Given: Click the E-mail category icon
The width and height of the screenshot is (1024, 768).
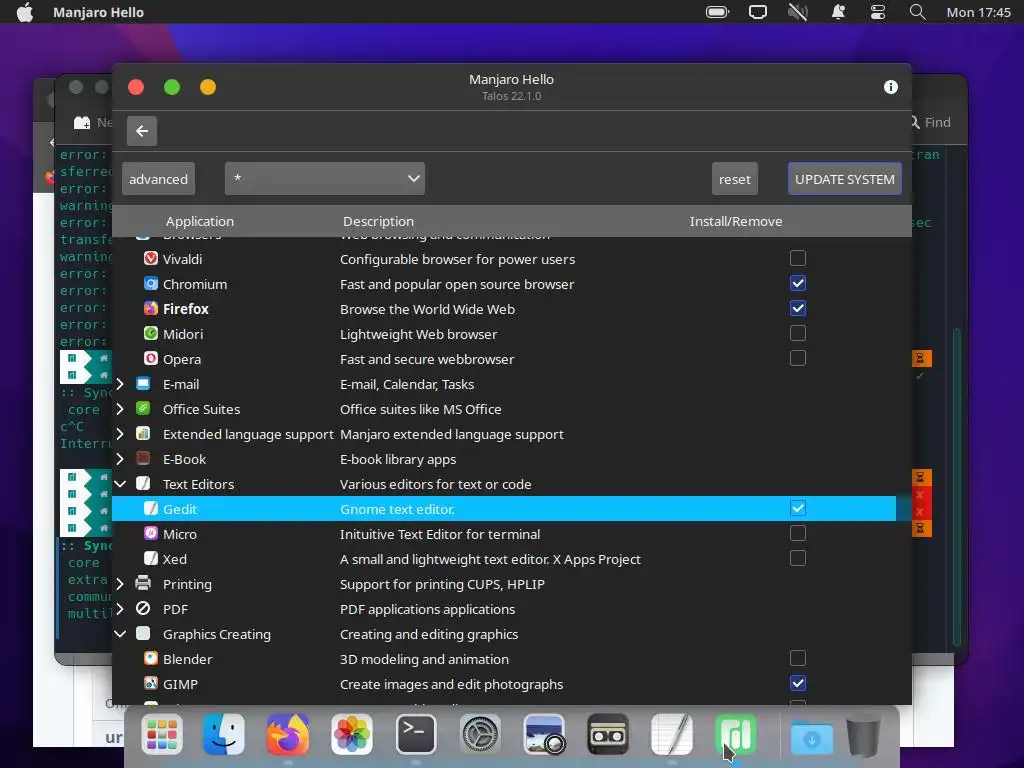Looking at the screenshot, I should pos(143,384).
